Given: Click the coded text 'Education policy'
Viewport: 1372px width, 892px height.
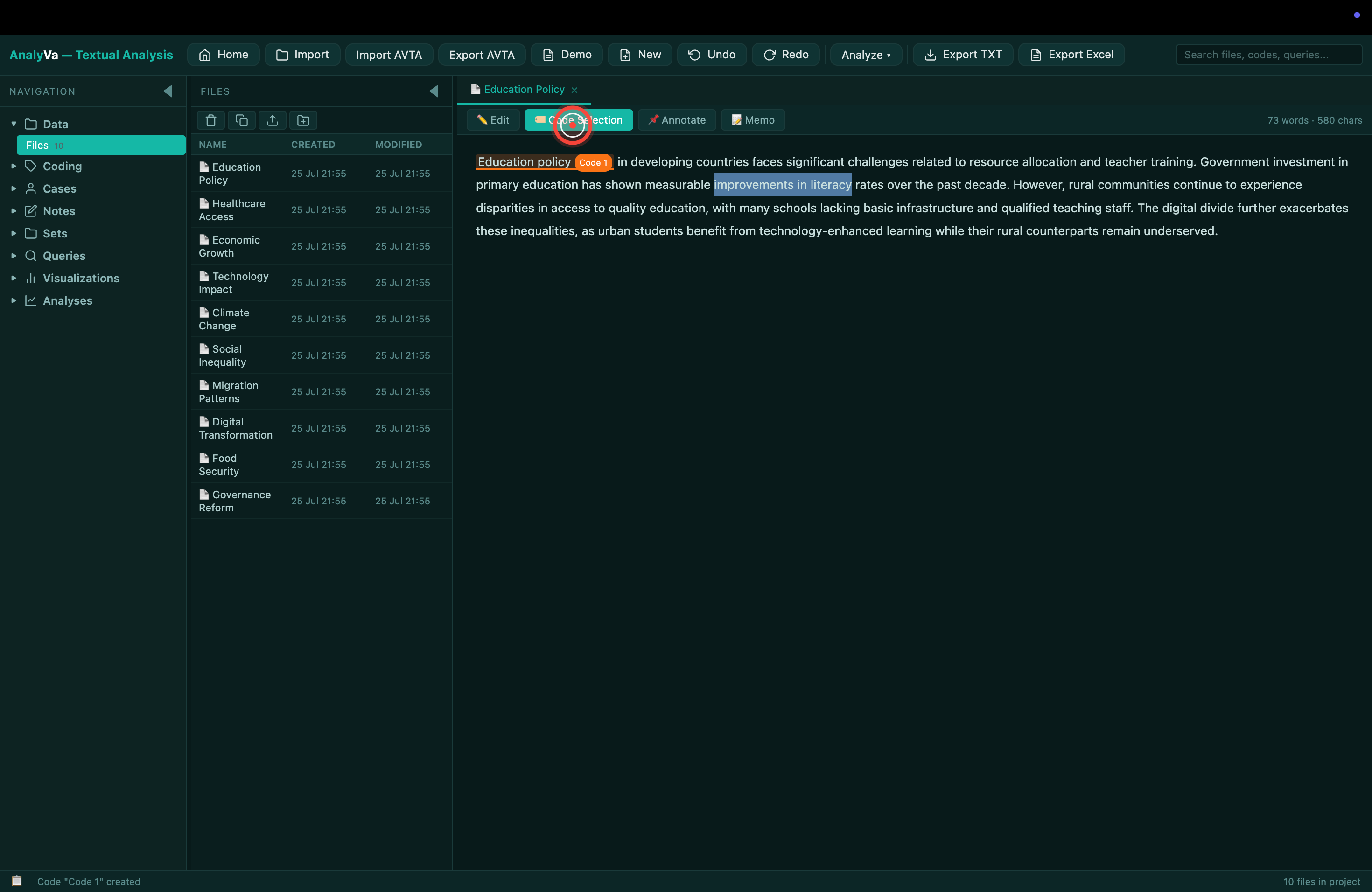Looking at the screenshot, I should point(524,162).
